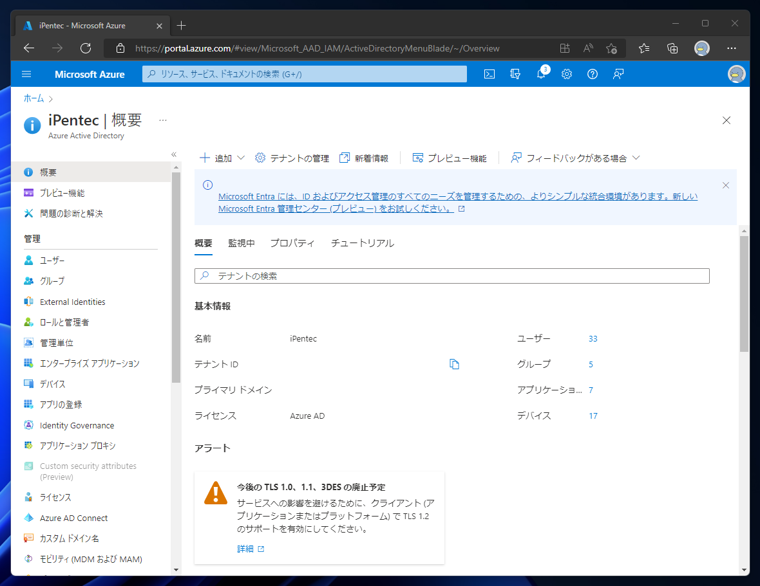The width and height of the screenshot is (760, 586).
Task: Close the iPentec overview blade
Action: [x=726, y=120]
